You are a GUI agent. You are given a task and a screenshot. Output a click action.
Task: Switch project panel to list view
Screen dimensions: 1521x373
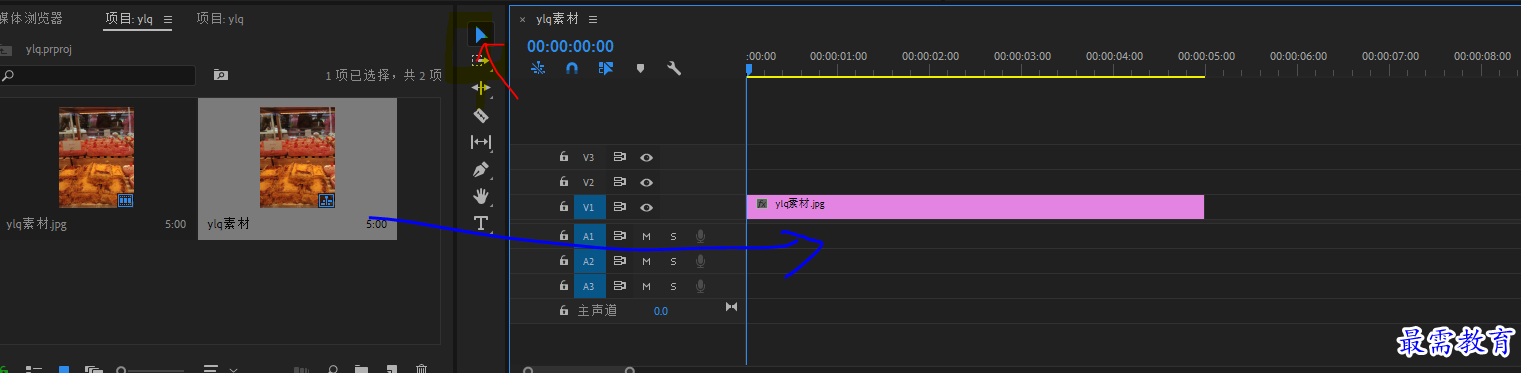click(x=34, y=369)
